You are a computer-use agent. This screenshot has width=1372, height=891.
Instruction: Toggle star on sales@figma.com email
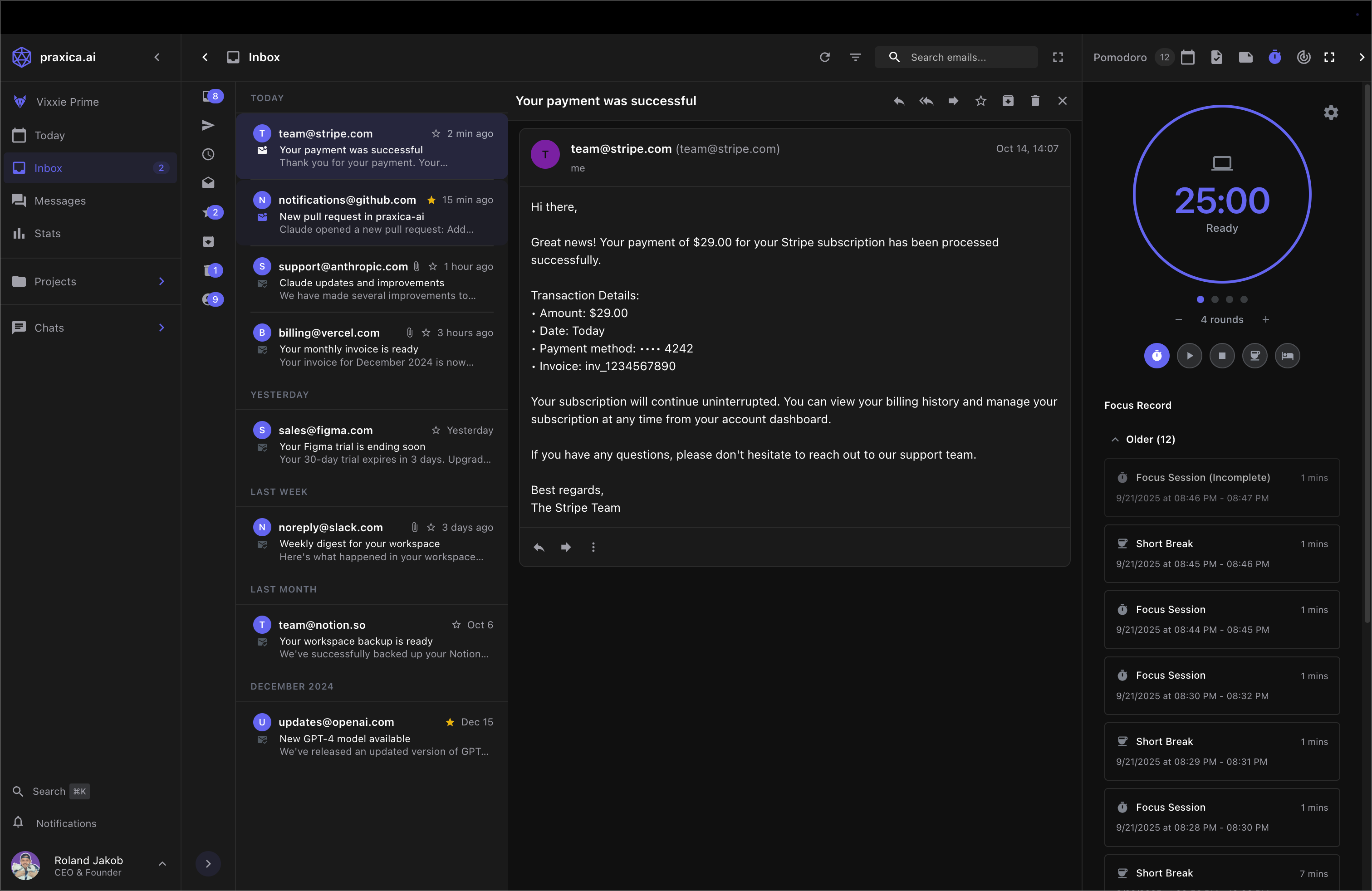pos(436,431)
